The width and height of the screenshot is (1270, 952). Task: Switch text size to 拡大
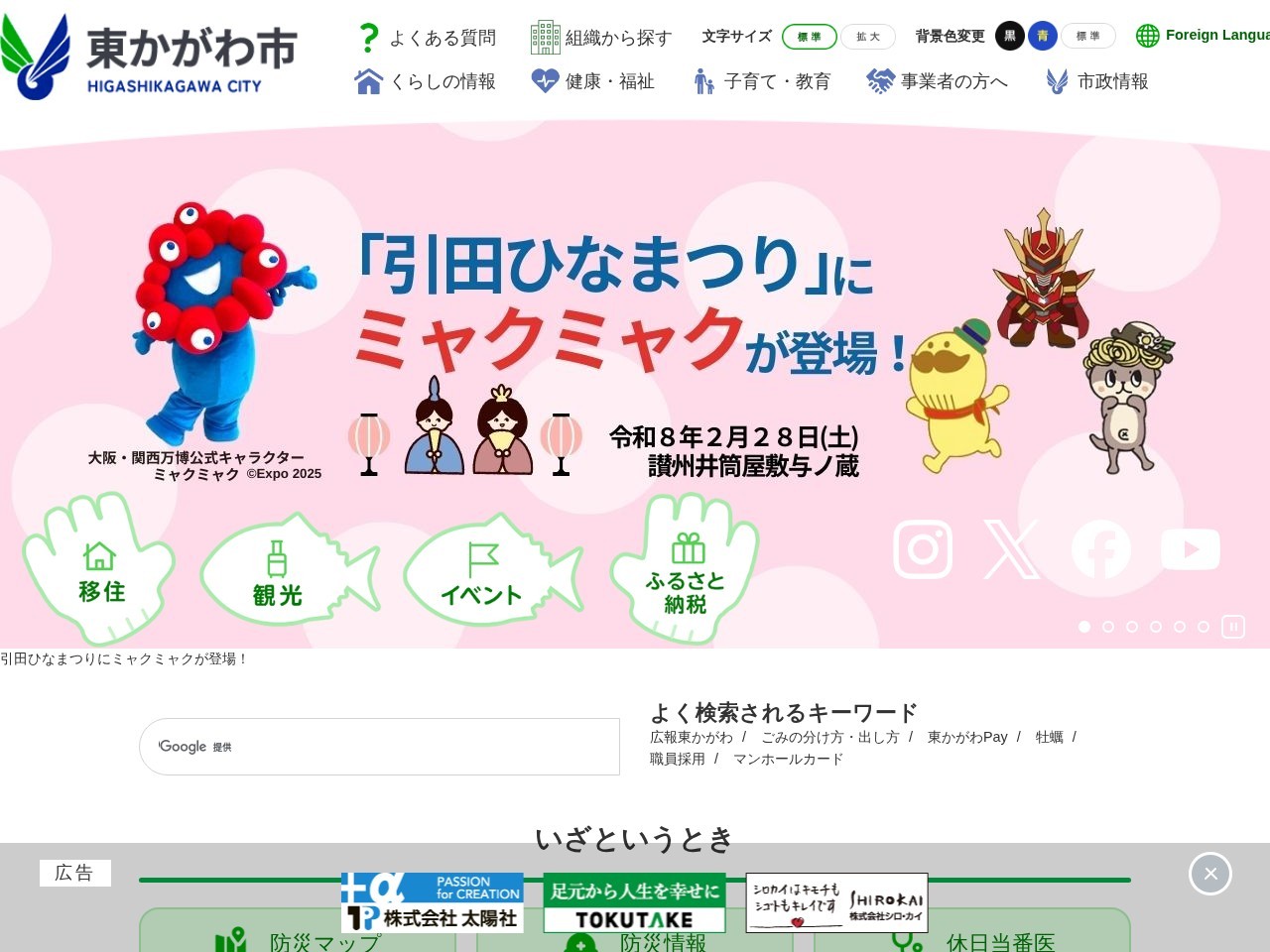click(867, 36)
